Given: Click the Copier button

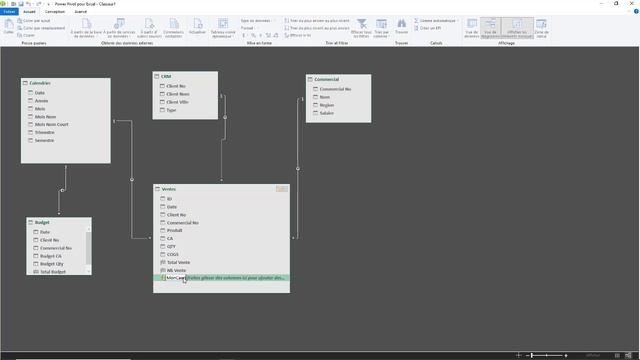Looking at the screenshot, I should [x=26, y=35].
